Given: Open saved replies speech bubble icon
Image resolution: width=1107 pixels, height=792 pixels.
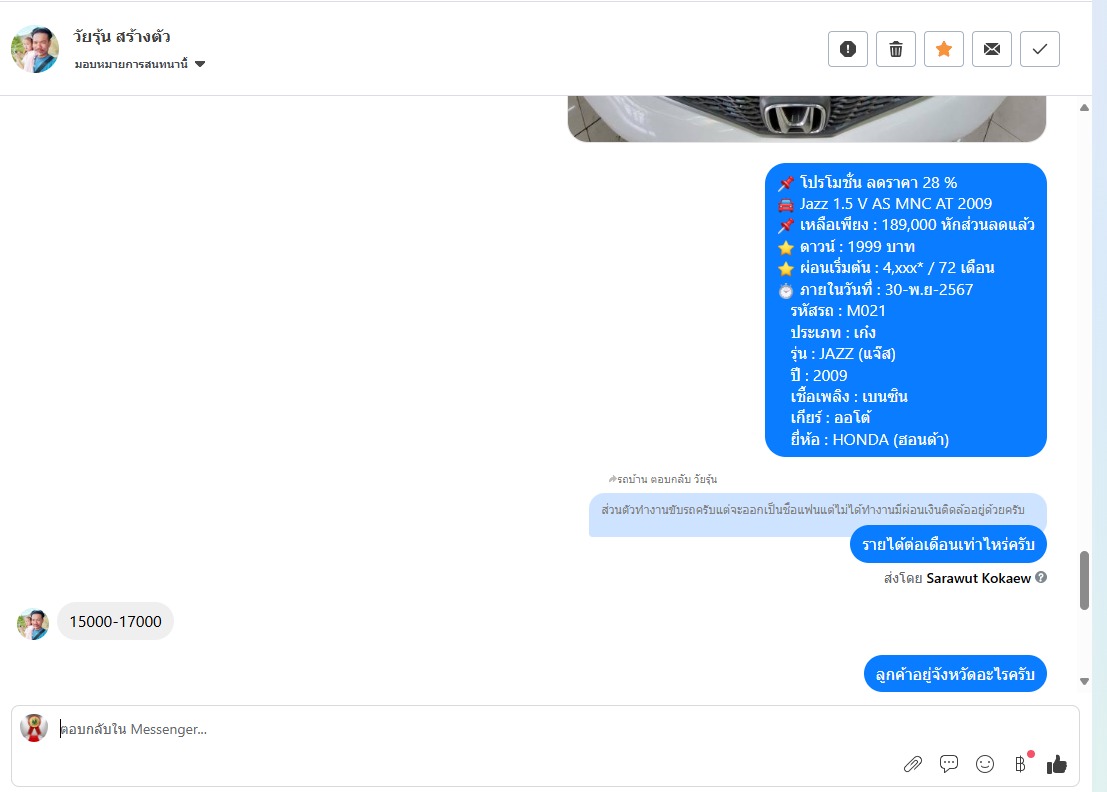Looking at the screenshot, I should (x=948, y=764).
